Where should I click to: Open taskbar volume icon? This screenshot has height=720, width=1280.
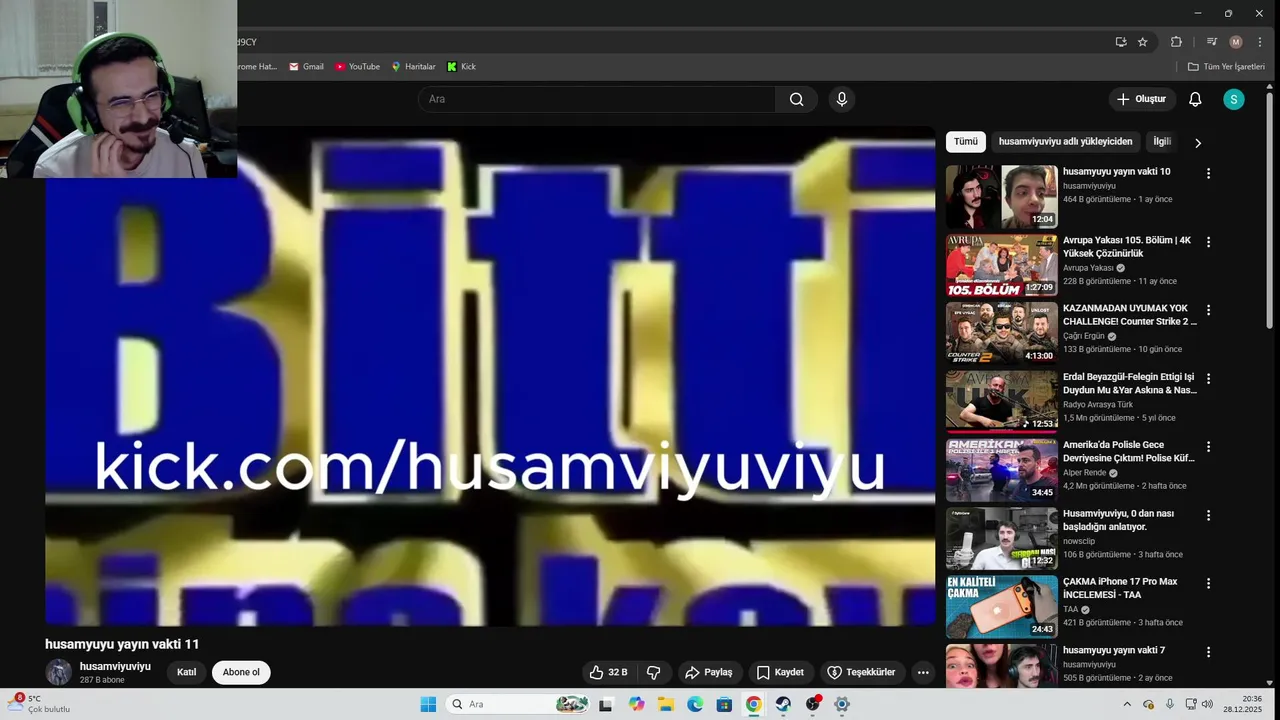pos(1207,704)
